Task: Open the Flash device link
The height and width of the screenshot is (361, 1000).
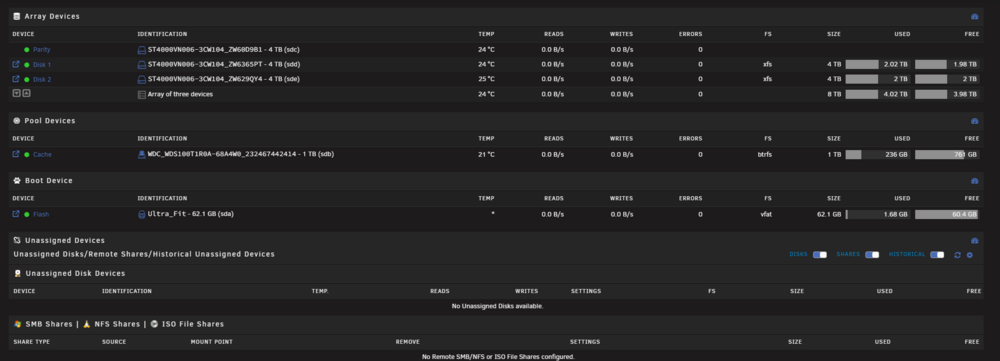Action: (41, 214)
